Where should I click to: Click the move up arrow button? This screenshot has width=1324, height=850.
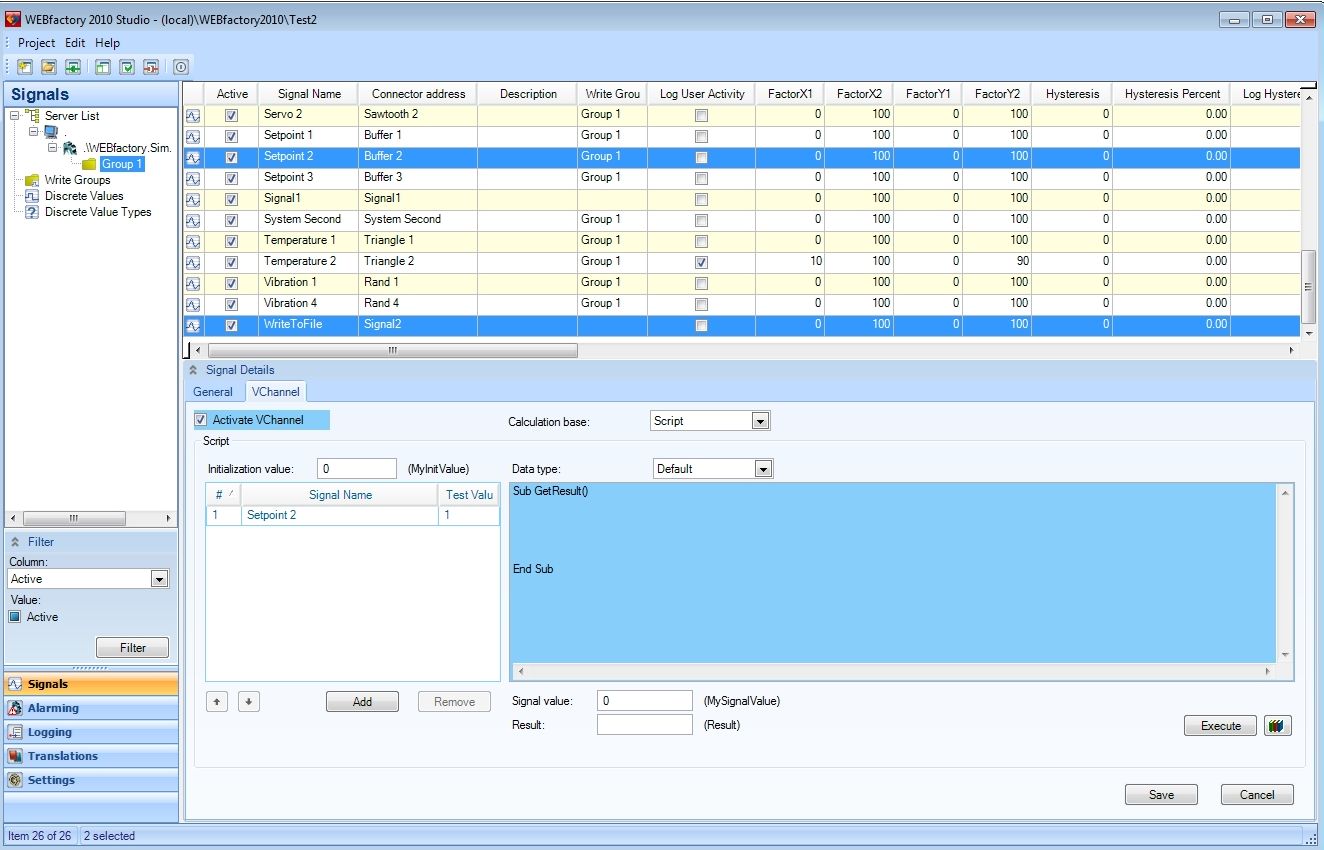point(217,701)
